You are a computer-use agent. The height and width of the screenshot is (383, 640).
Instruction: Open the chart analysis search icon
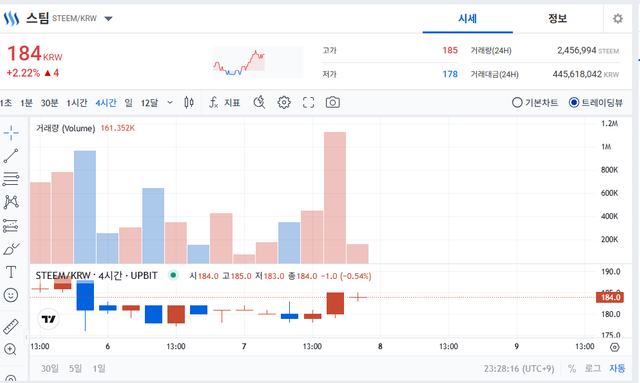(x=259, y=102)
